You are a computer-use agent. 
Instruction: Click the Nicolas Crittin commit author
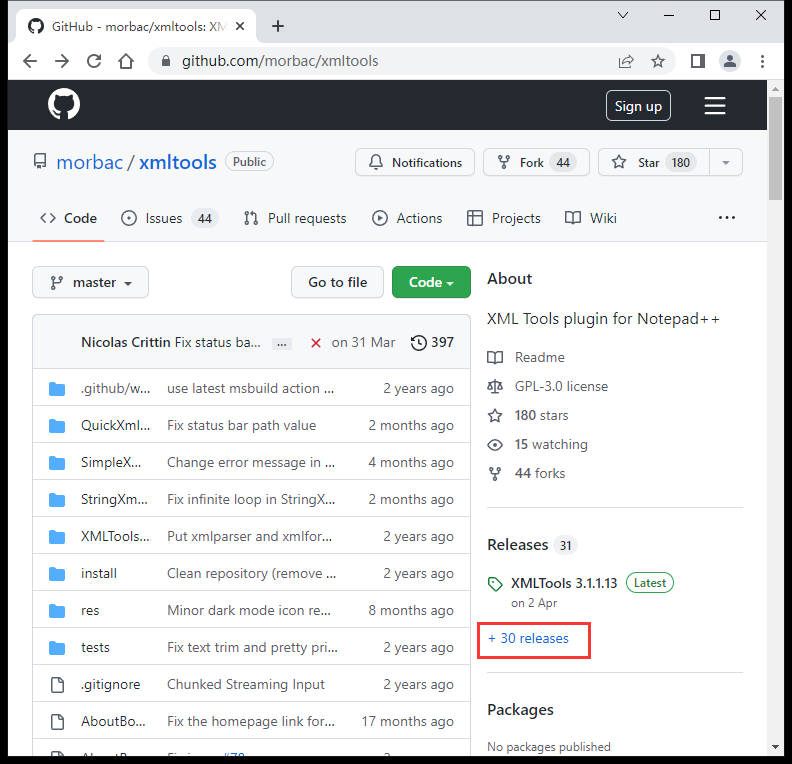point(126,342)
